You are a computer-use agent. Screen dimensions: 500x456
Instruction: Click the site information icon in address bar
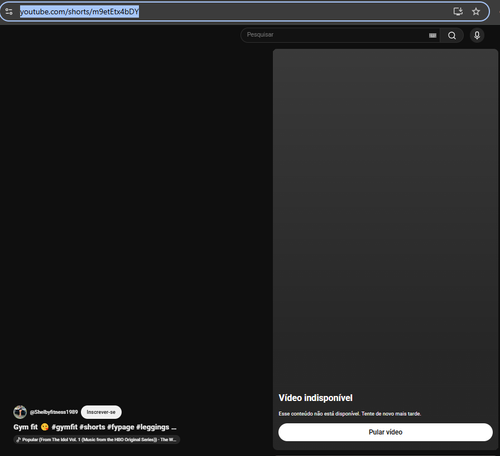pos(9,12)
